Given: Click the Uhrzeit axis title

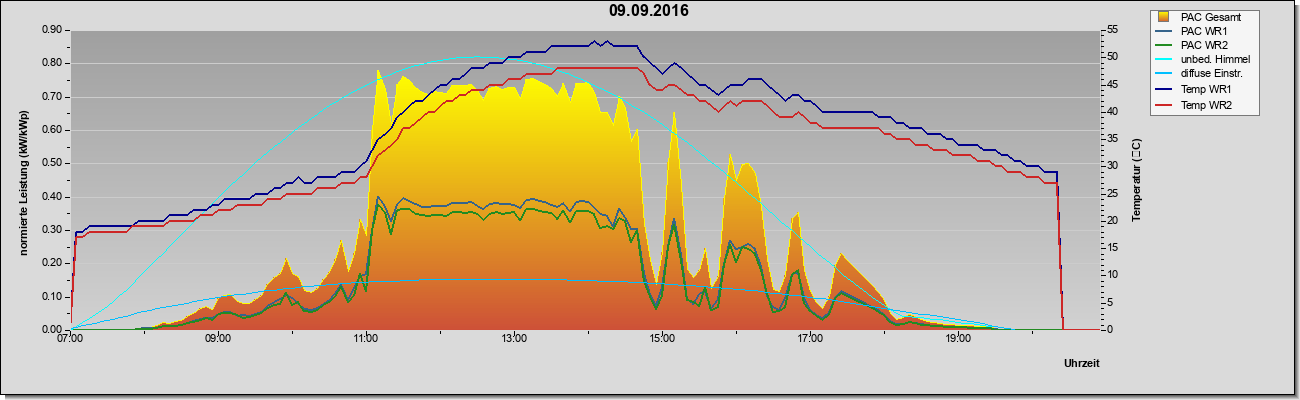Looking at the screenshot, I should click(1081, 364).
